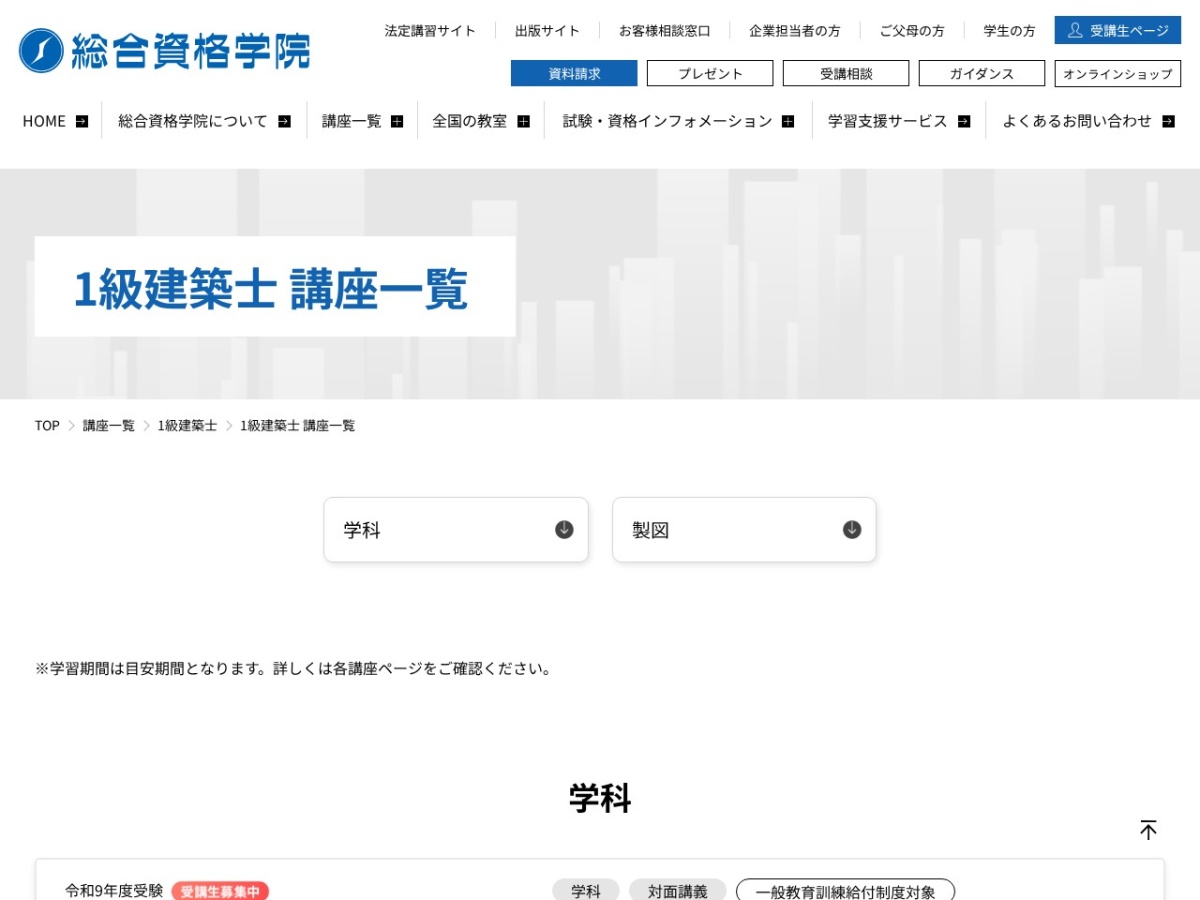Expand plus icon beside 講座一覧 menu
This screenshot has width=1200, height=900.
pos(397,121)
